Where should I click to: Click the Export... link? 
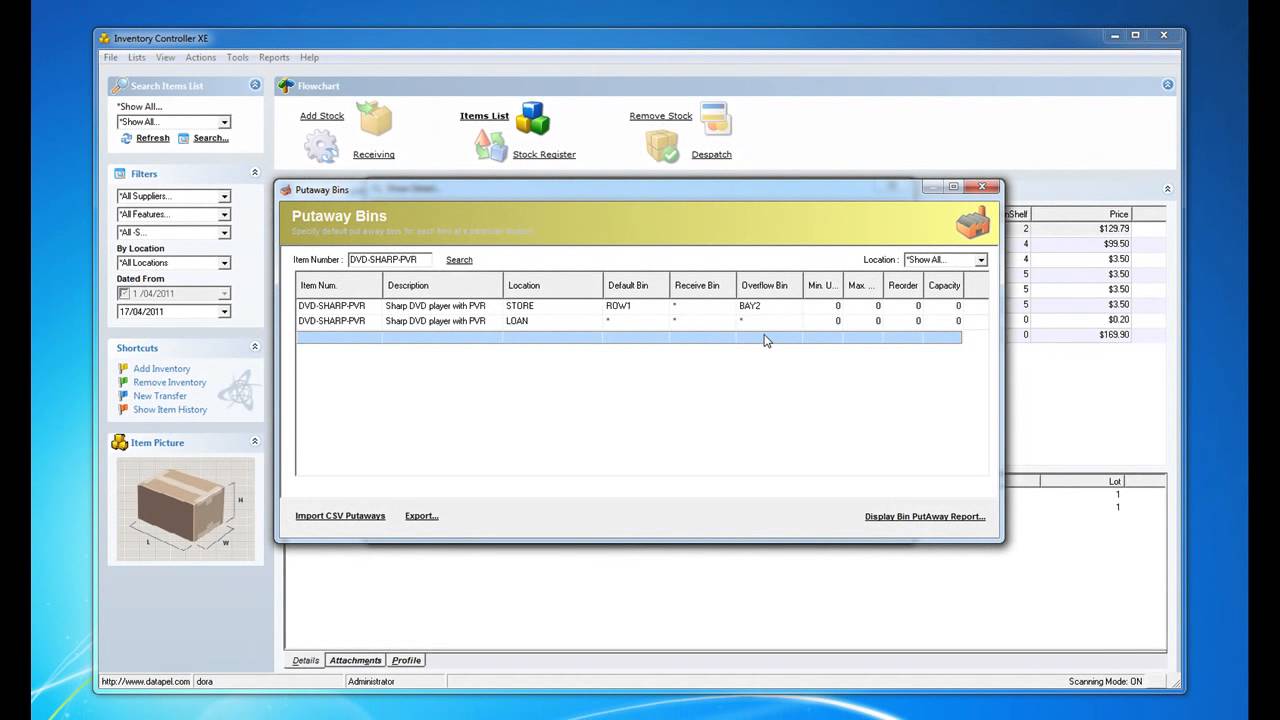point(422,516)
